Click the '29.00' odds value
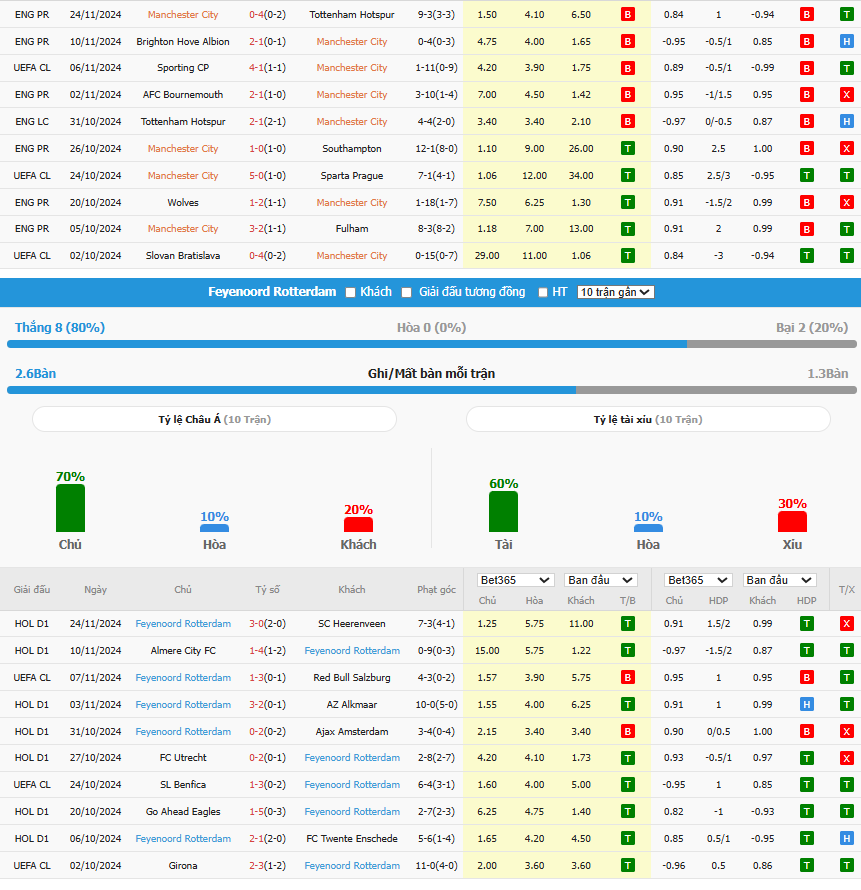 tap(487, 256)
